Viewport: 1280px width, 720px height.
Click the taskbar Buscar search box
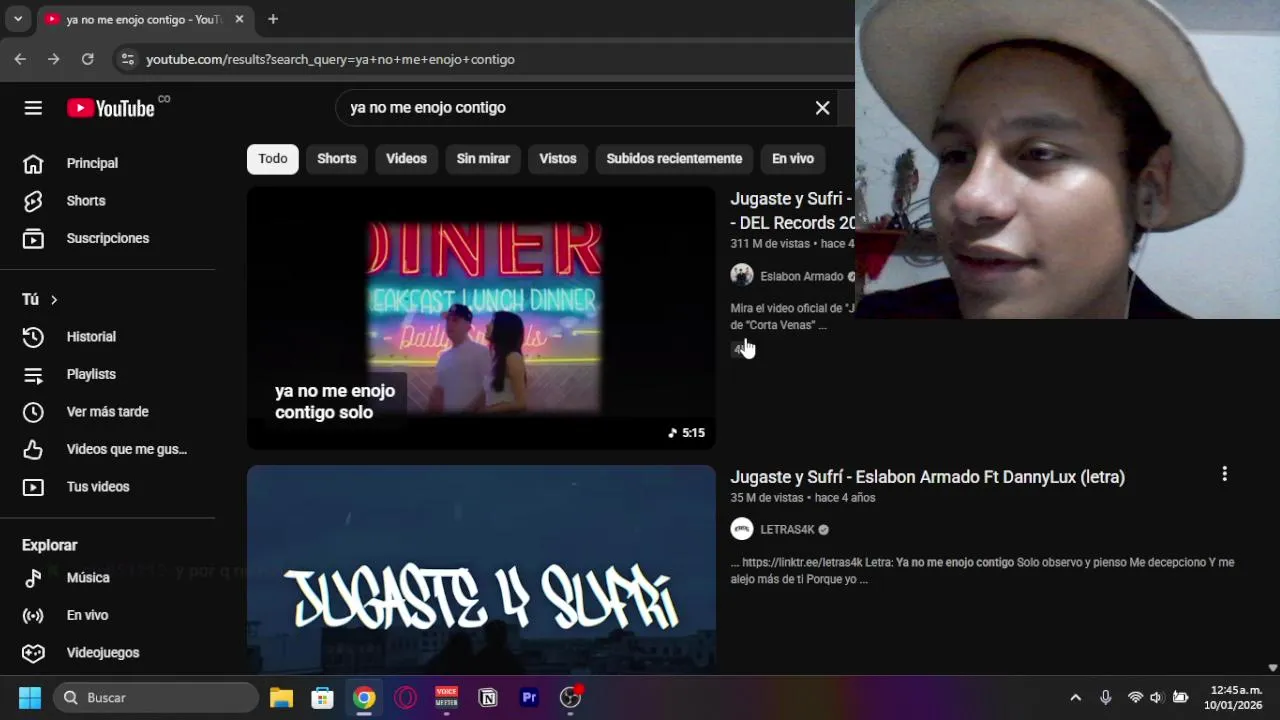156,697
